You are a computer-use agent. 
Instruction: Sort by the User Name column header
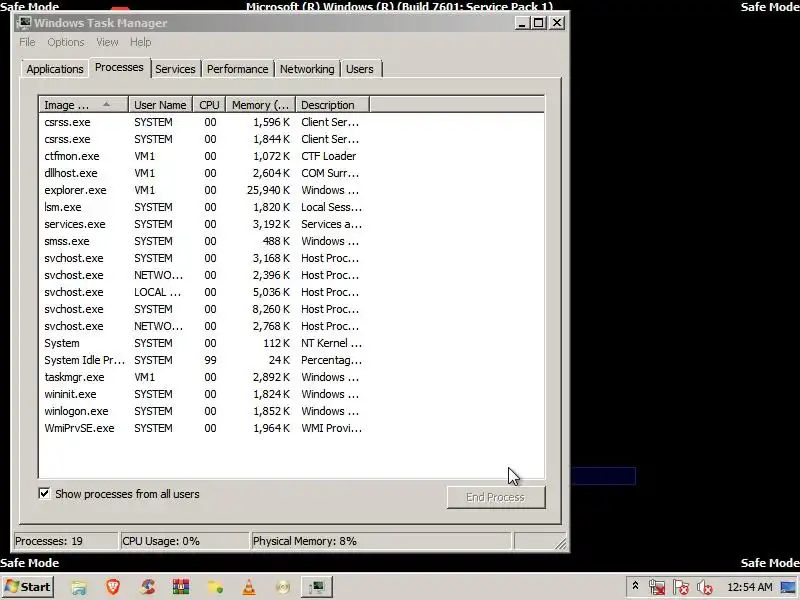(160, 105)
